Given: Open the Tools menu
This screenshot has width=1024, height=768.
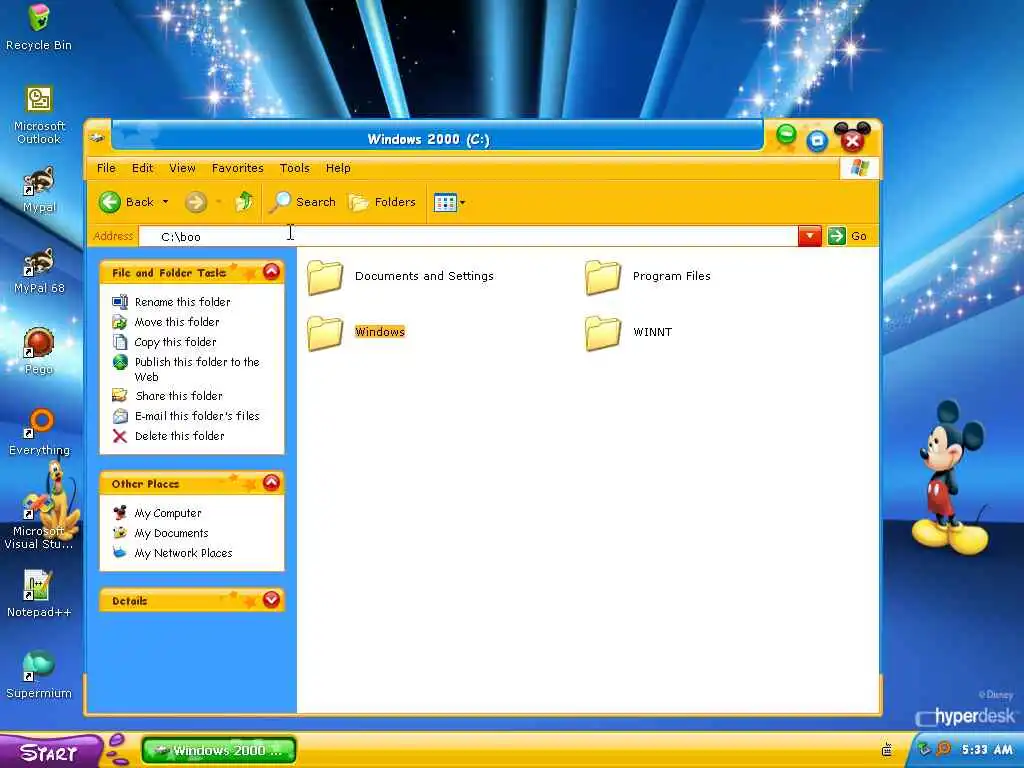Looking at the screenshot, I should coord(295,168).
